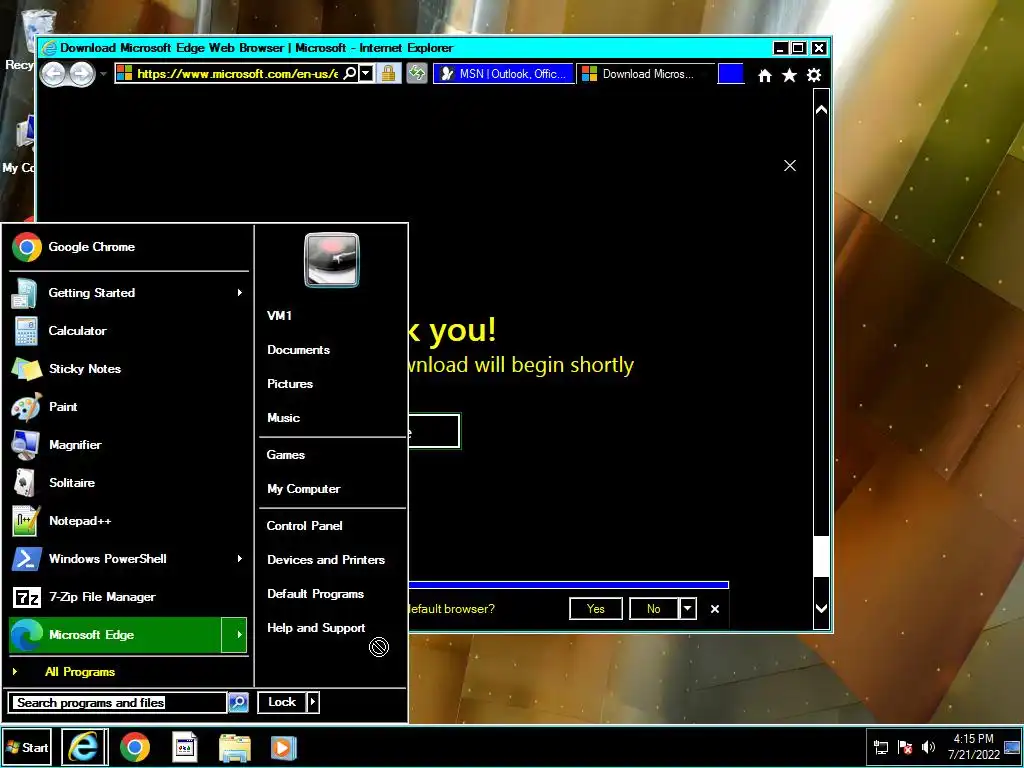Open Music from the Start menu
Viewport: 1024px width, 768px height.
coord(283,417)
